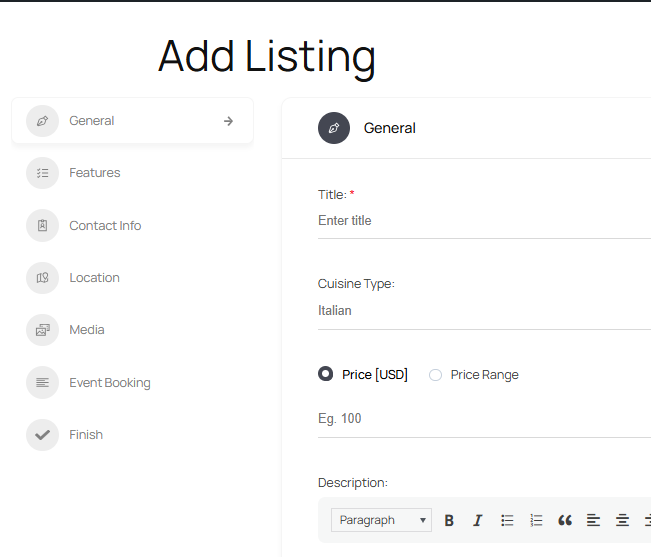Image resolution: width=651 pixels, height=557 pixels.
Task: Open the Paragraph format dropdown
Action: pos(381,520)
